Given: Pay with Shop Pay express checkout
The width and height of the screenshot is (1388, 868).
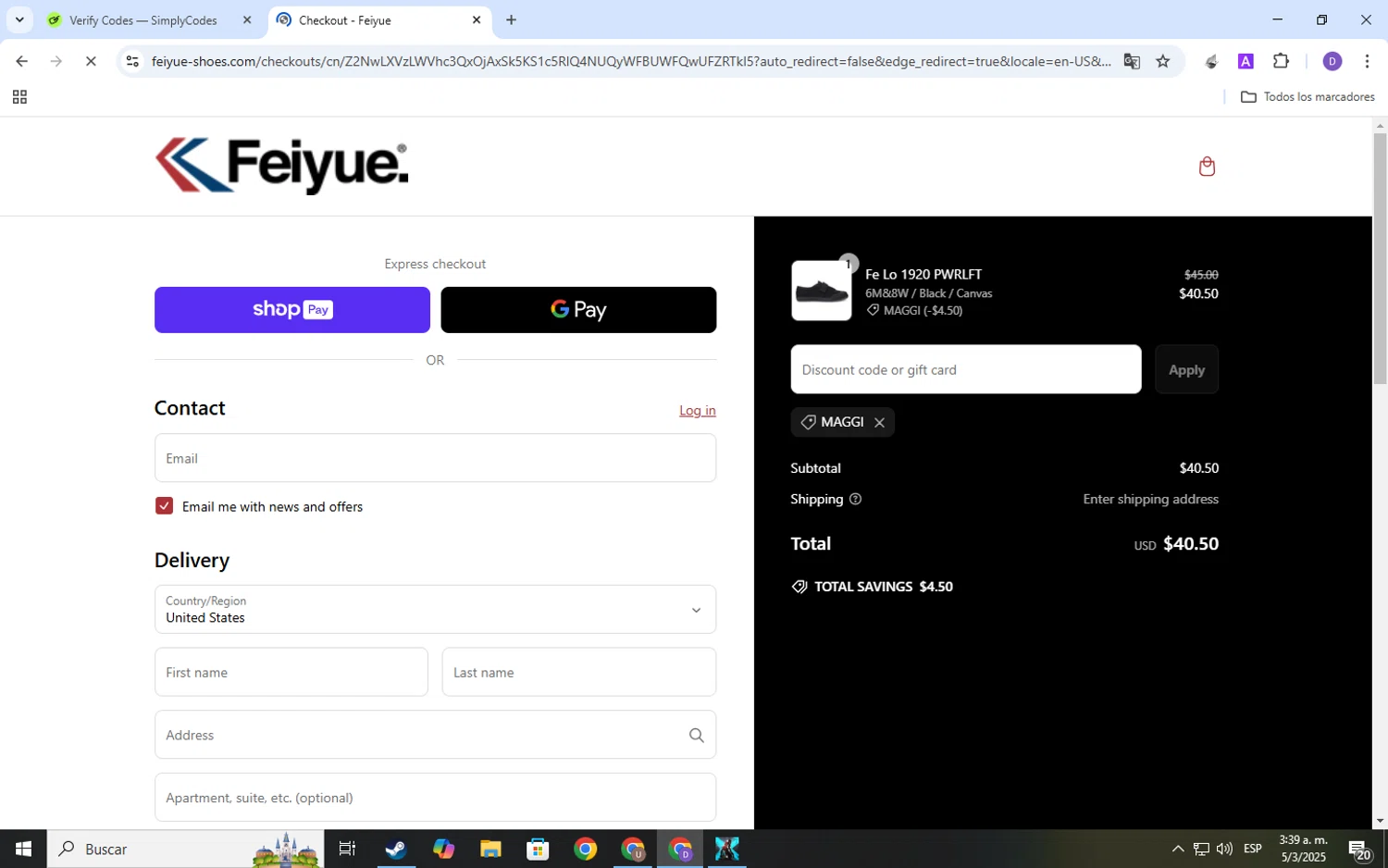Looking at the screenshot, I should pyautogui.click(x=292, y=310).
